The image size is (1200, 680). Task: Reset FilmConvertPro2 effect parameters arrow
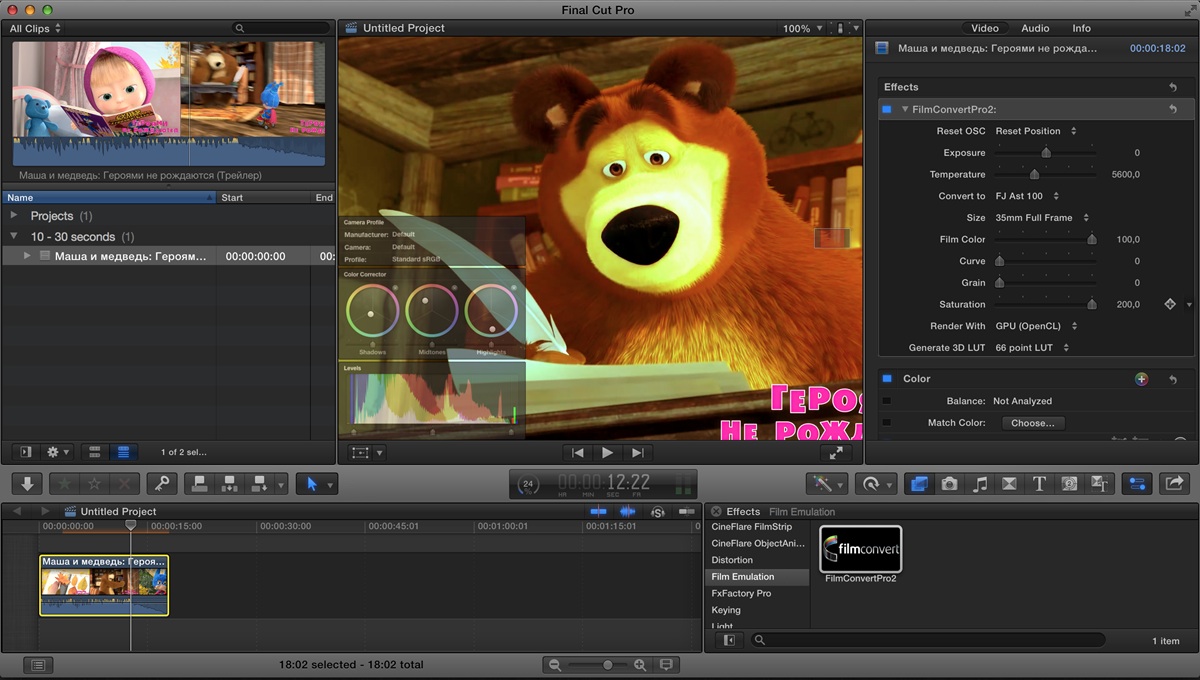coord(1173,109)
